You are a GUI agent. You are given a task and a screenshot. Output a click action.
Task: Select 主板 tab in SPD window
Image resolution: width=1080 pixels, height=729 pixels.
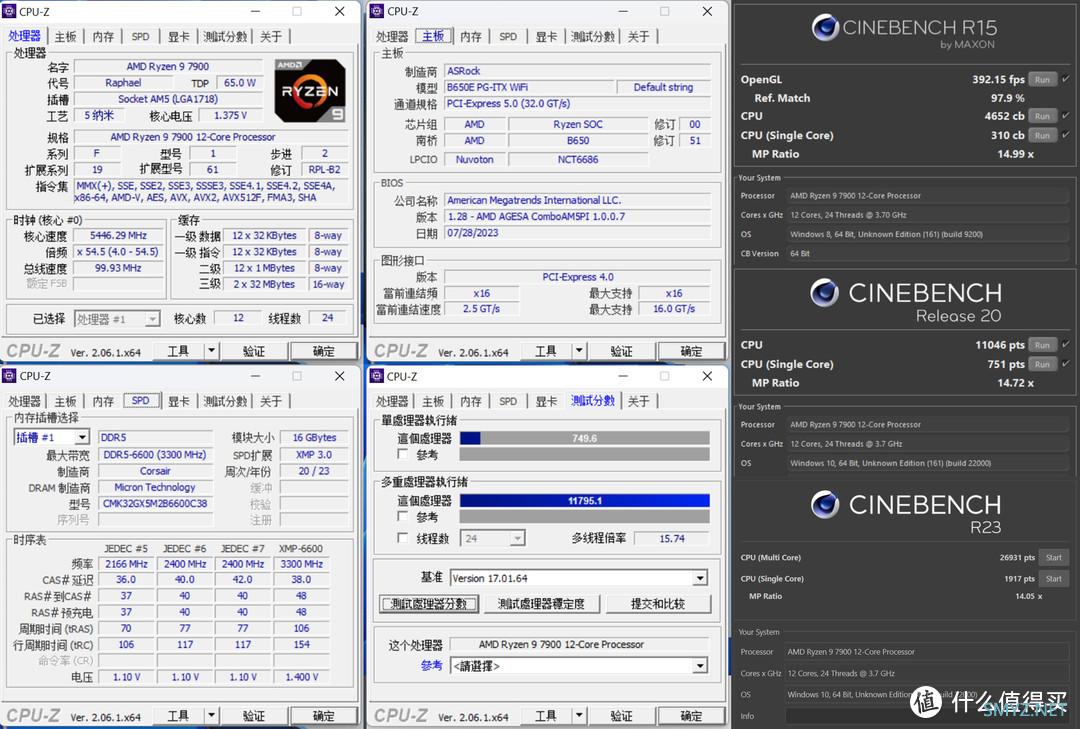point(65,401)
